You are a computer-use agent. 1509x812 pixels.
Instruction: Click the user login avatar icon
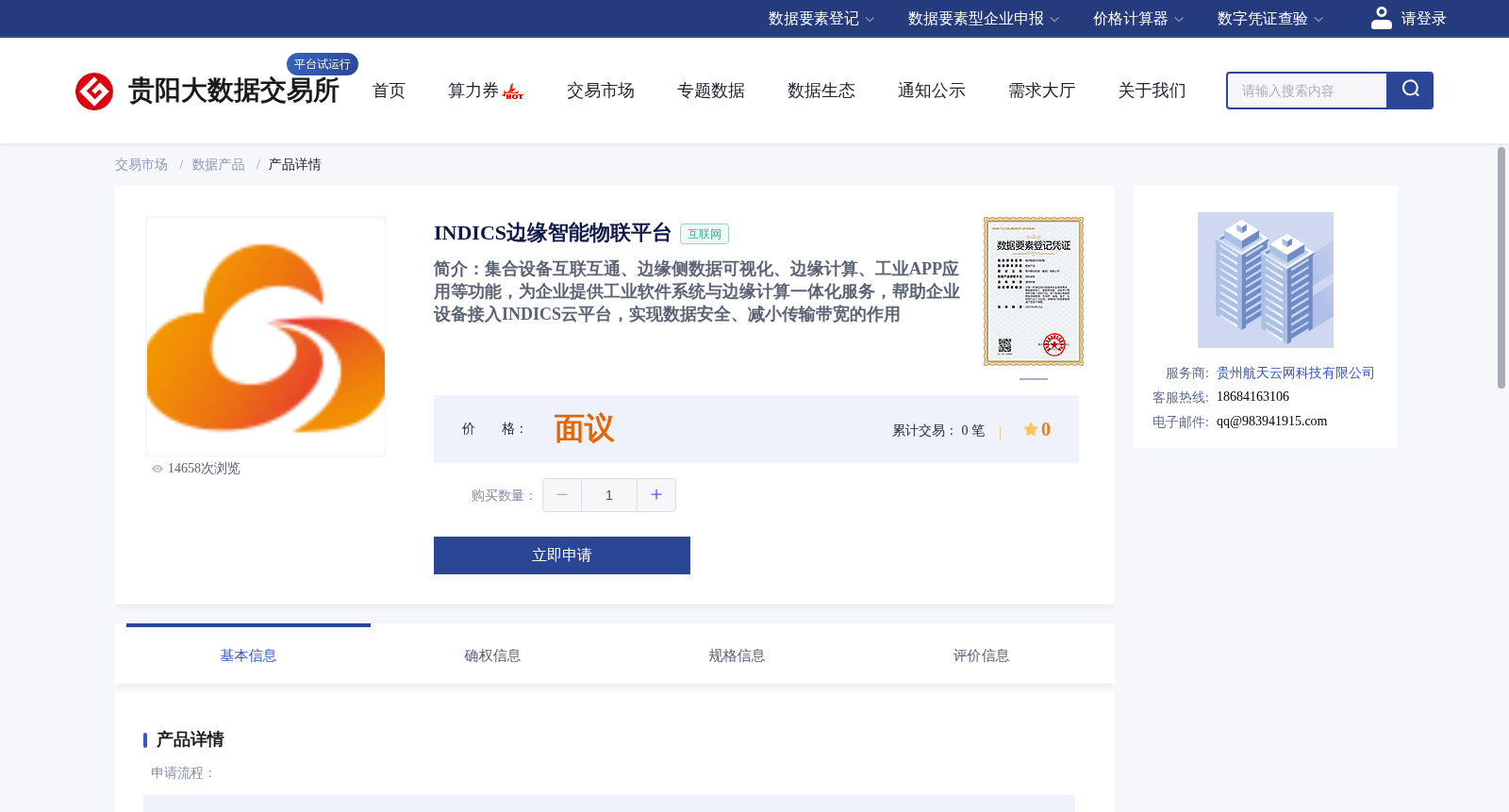pyautogui.click(x=1382, y=18)
